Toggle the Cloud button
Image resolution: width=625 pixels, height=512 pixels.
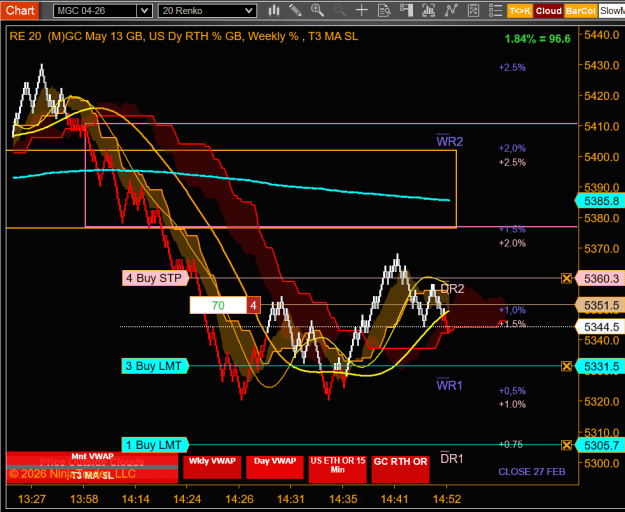pos(548,11)
